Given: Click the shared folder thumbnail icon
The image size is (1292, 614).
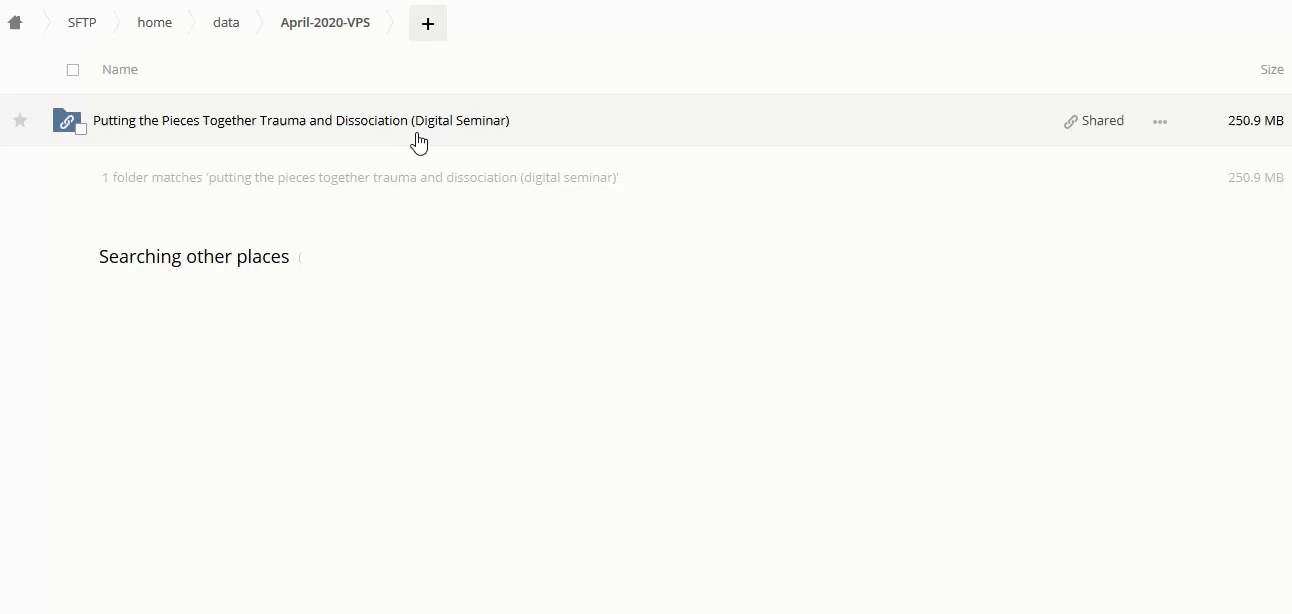Looking at the screenshot, I should [x=65, y=120].
